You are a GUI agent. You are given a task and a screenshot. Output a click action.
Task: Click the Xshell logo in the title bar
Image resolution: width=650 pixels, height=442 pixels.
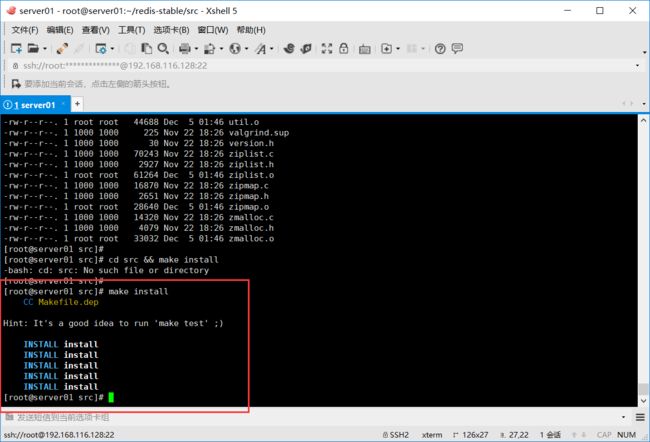11,10
